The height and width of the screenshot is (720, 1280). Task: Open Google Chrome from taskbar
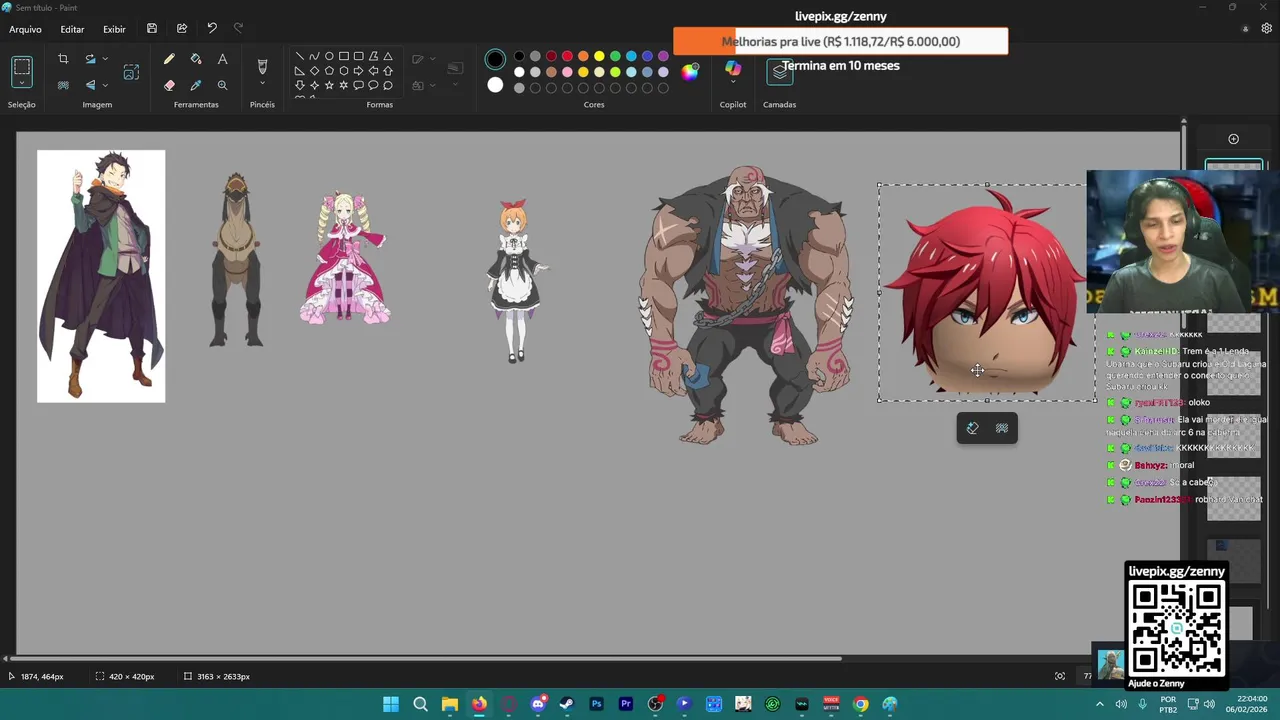pos(860,704)
